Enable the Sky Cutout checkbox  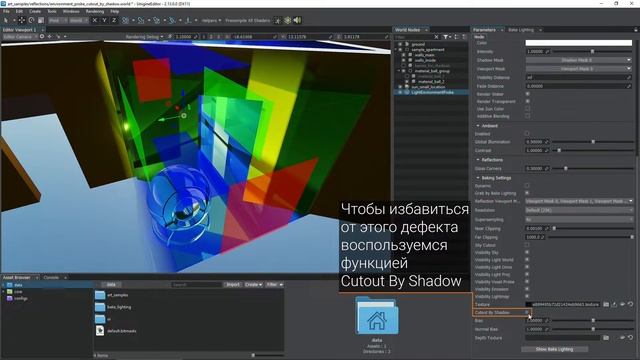point(527,245)
